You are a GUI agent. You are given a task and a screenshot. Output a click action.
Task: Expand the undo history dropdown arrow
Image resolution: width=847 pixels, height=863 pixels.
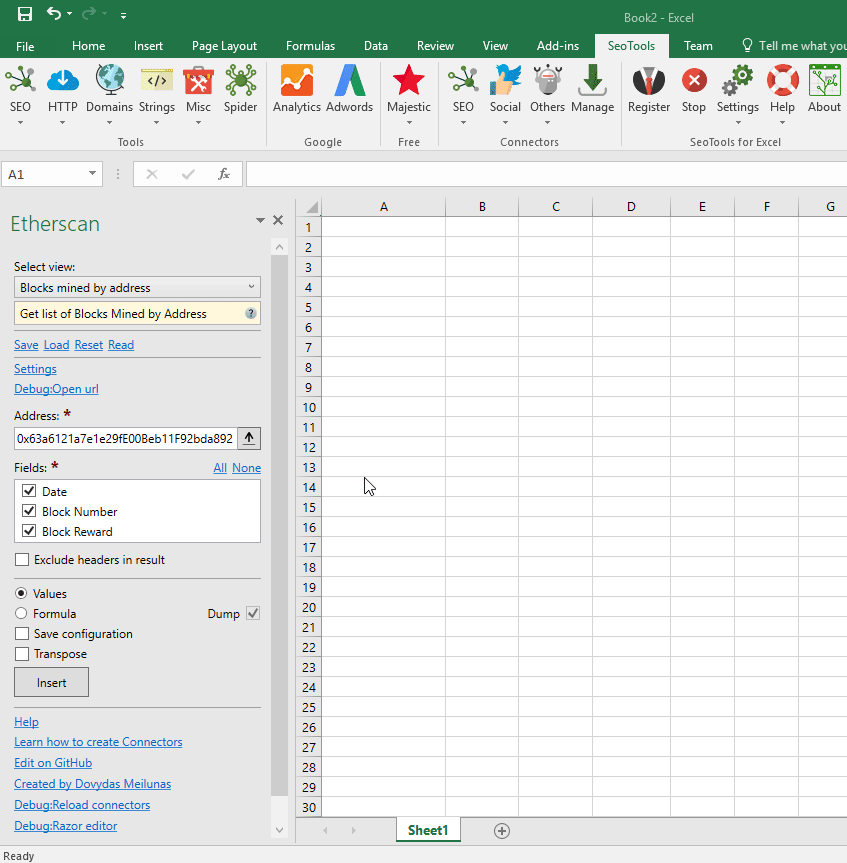[x=69, y=13]
